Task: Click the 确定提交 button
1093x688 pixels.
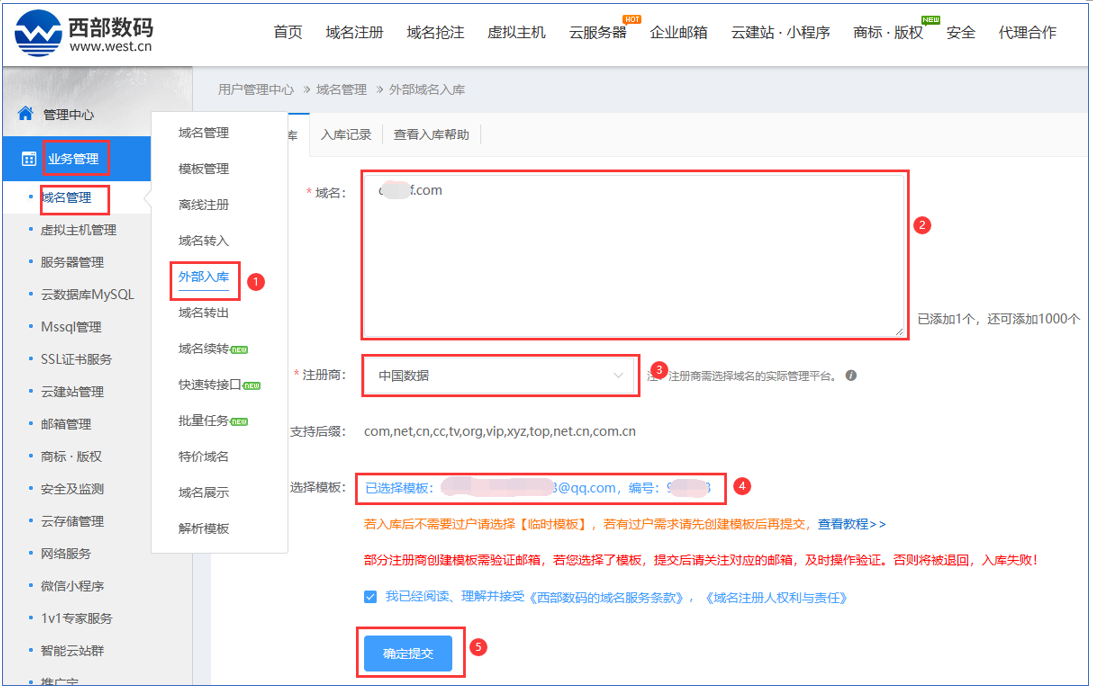Action: coord(408,653)
